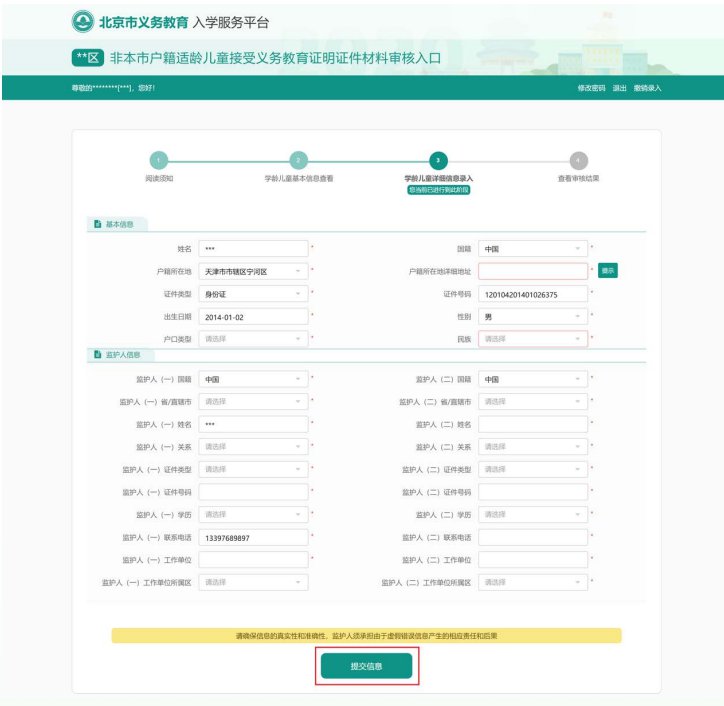The width and height of the screenshot is (724, 706).
Task: Click the 阅读须知 step label
Action: coord(159,178)
